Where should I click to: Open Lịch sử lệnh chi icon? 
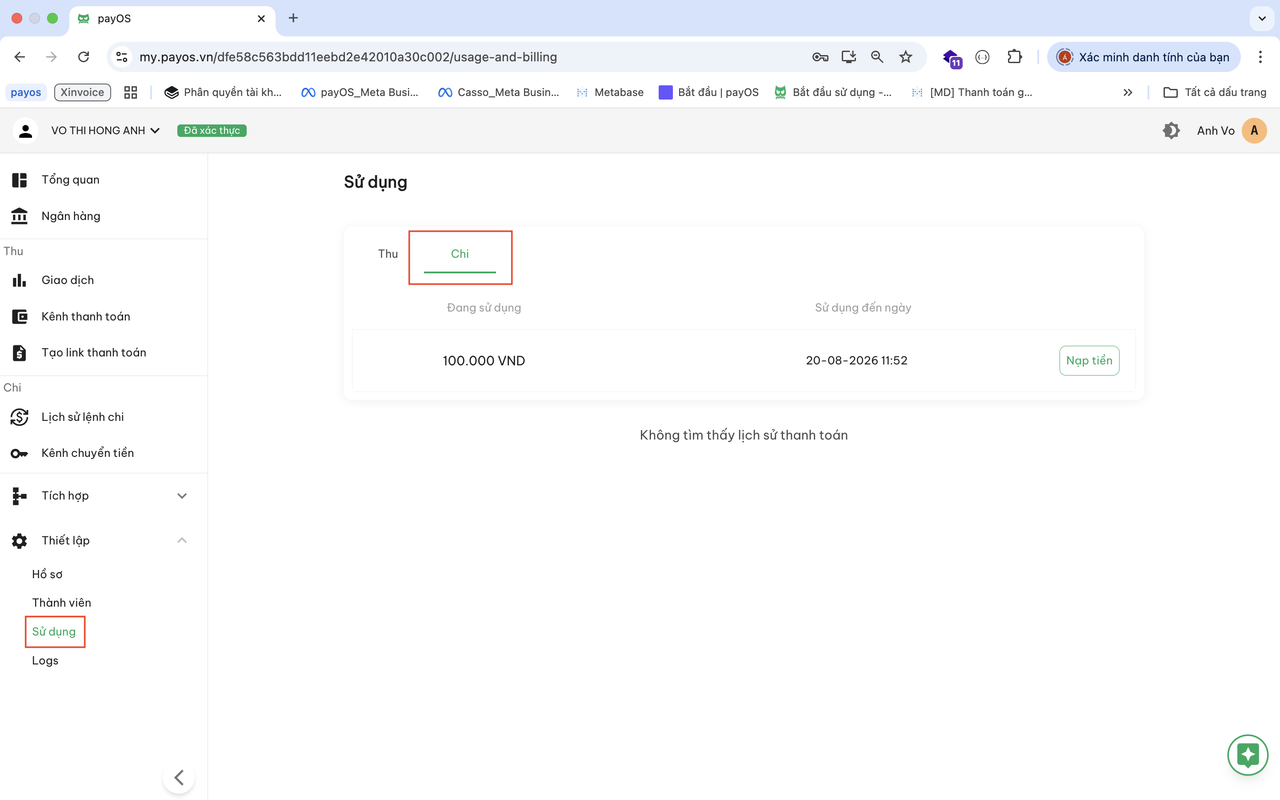tap(19, 417)
